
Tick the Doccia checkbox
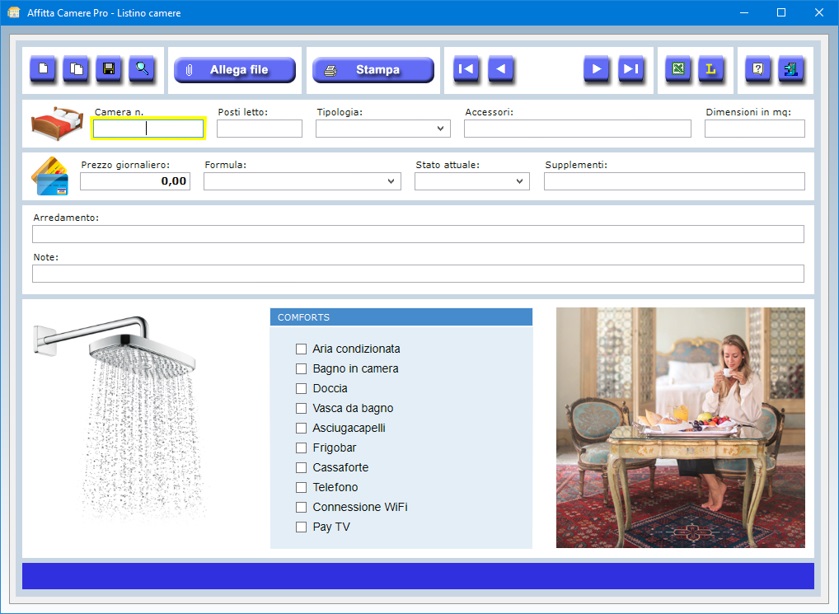coord(301,389)
